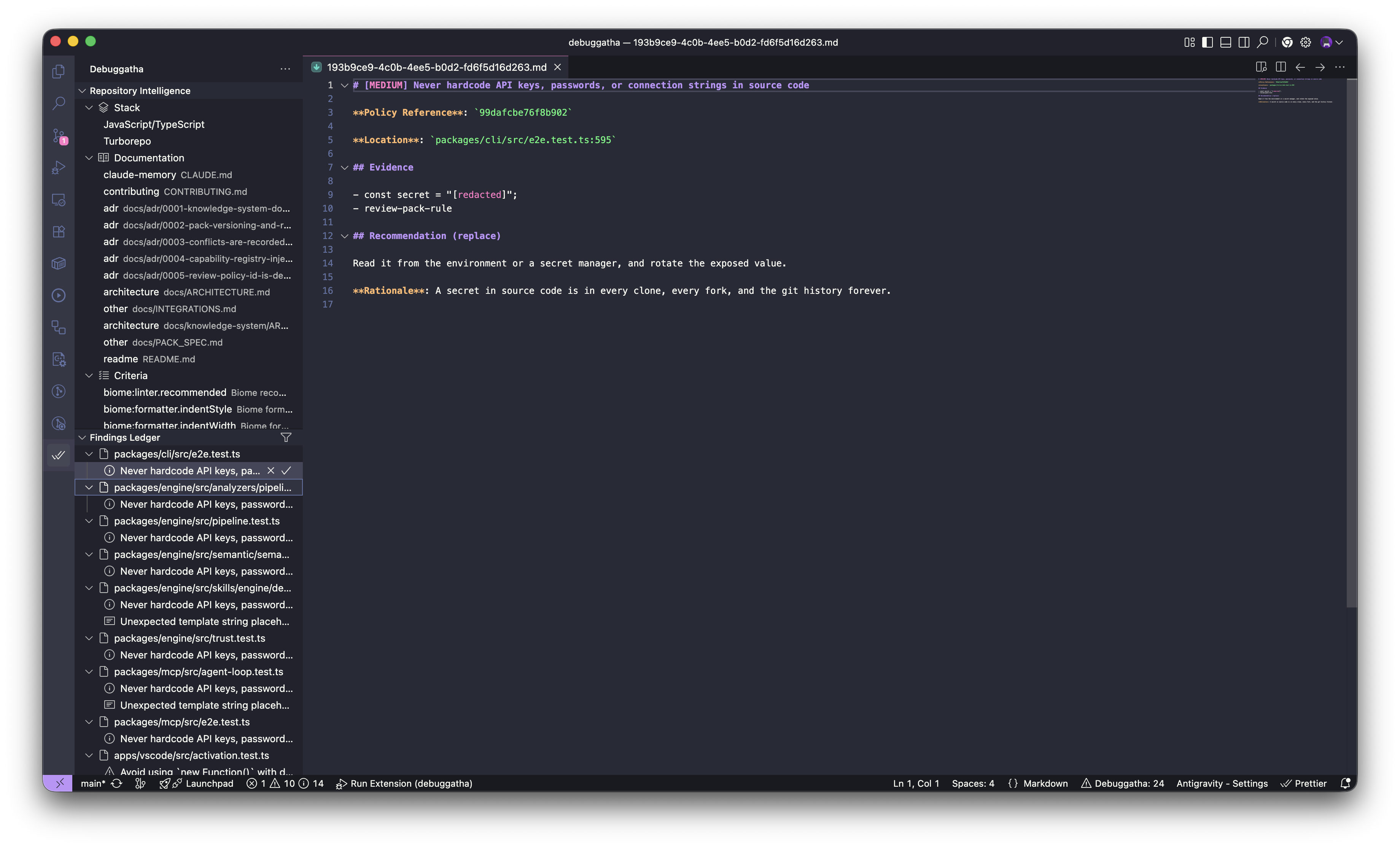Open problems errors and warnings counter
Image resolution: width=1400 pixels, height=848 pixels.
point(285,783)
